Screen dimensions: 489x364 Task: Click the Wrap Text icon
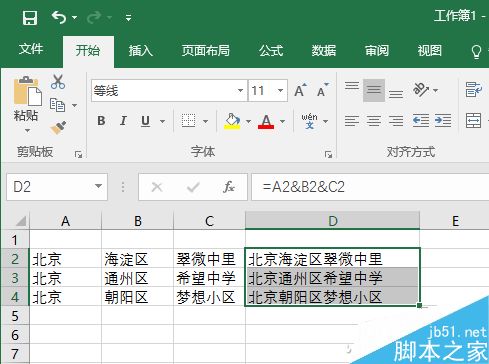coord(474,90)
